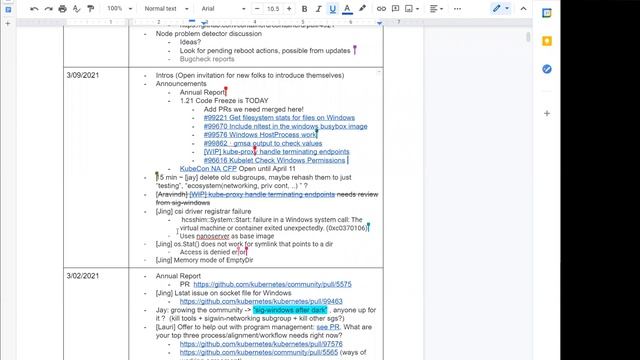640x360 pixels.
Task: Open the zoom level dropdown
Action: tap(120, 9)
